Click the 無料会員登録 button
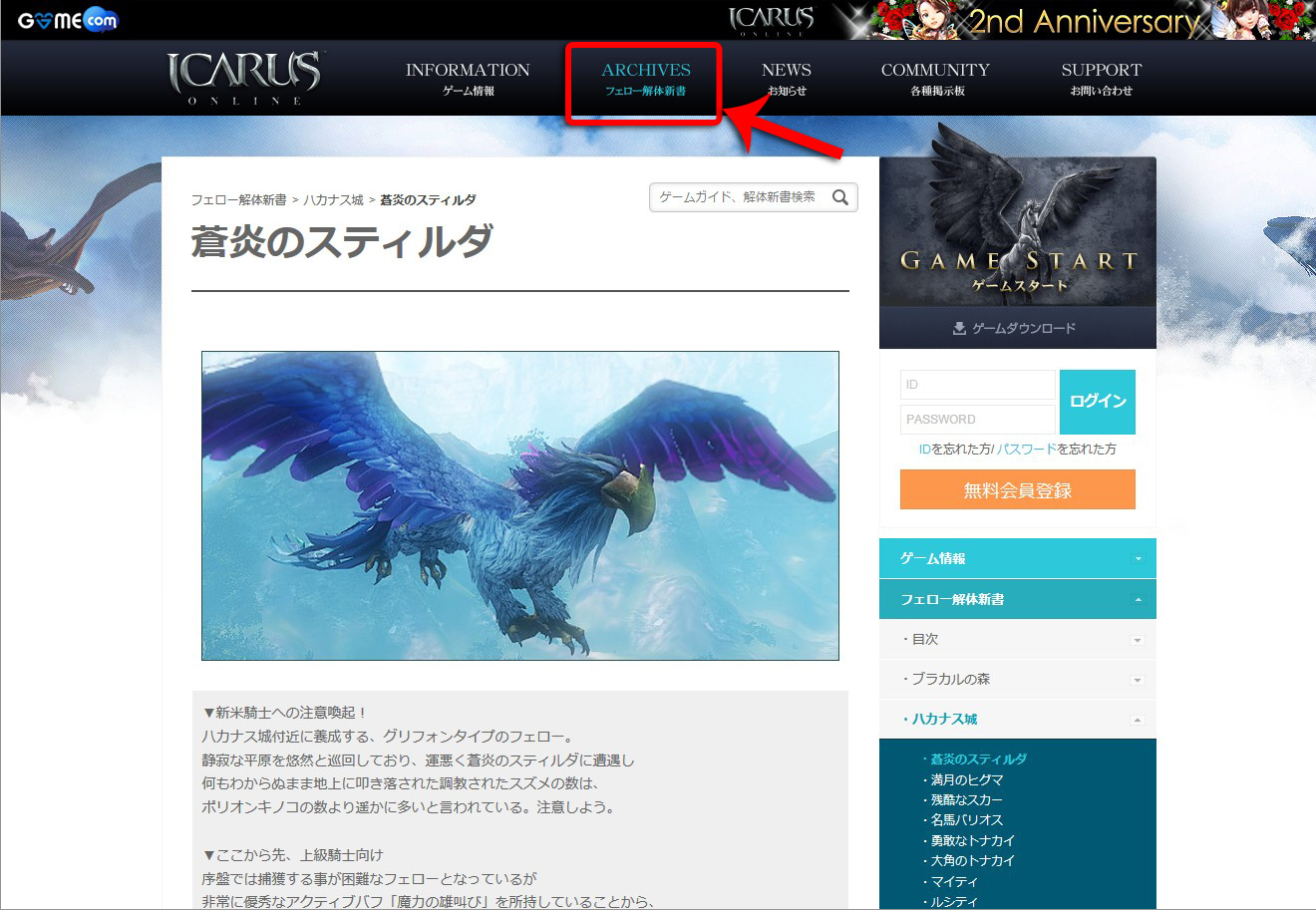 tap(1018, 489)
